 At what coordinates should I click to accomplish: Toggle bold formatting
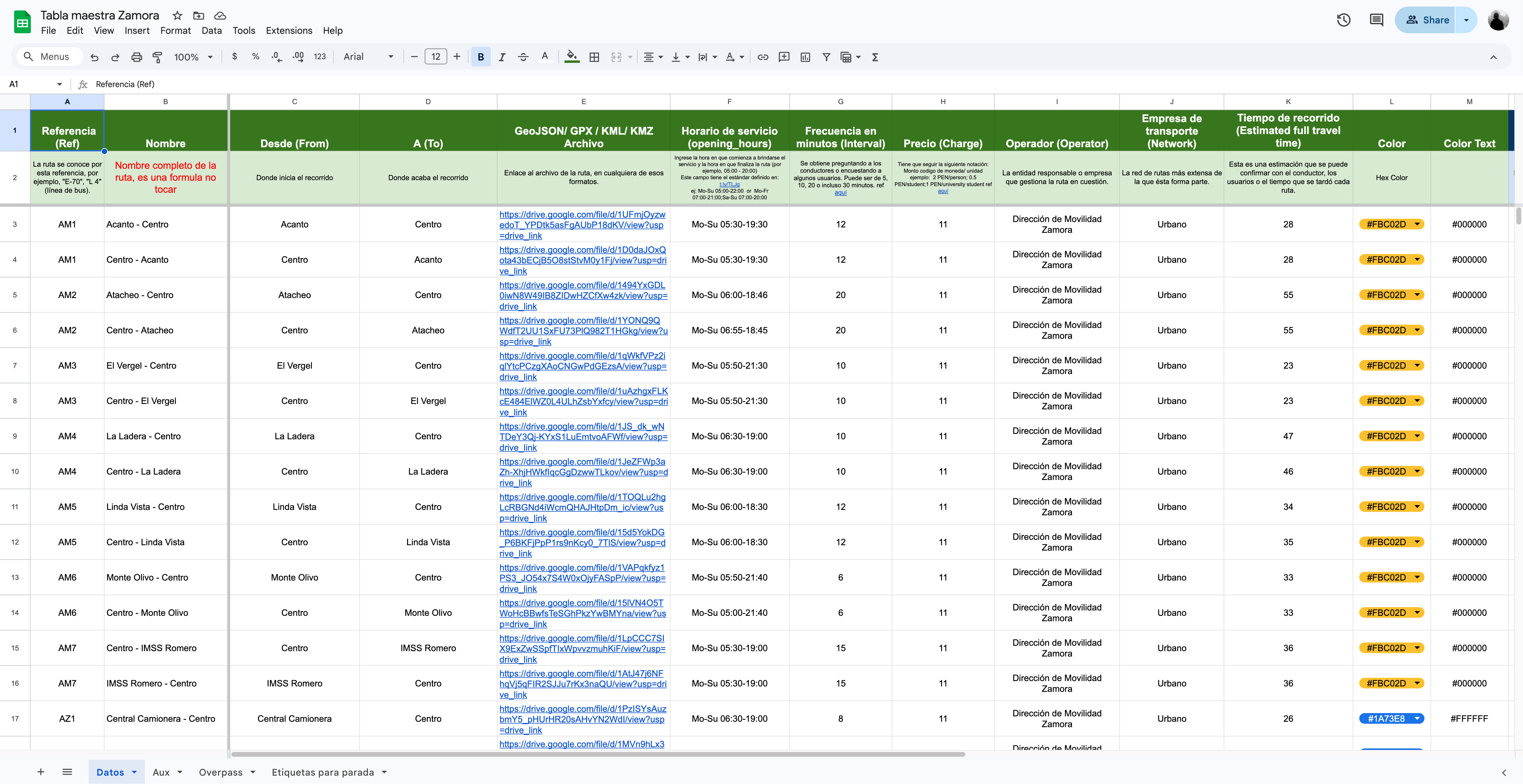[481, 57]
